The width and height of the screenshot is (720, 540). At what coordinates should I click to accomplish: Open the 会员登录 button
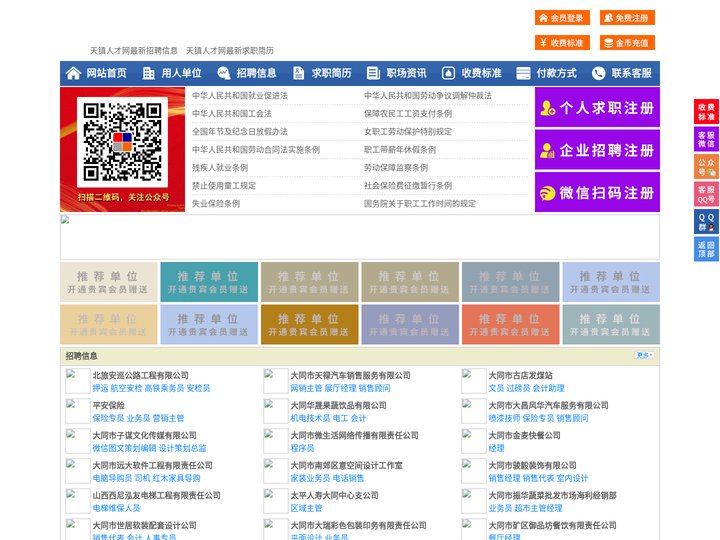coord(562,18)
